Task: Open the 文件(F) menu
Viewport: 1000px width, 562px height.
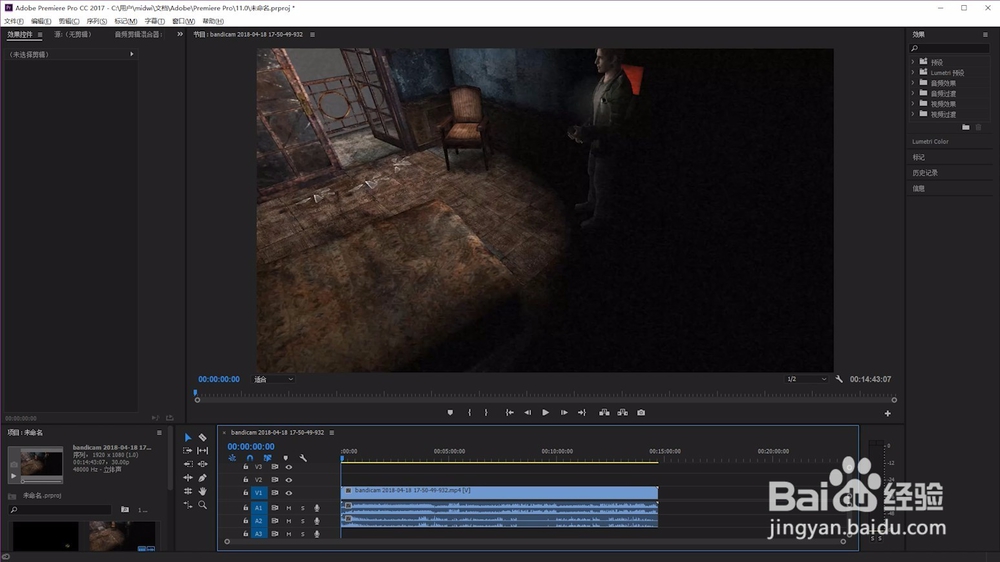Action: click(13, 21)
